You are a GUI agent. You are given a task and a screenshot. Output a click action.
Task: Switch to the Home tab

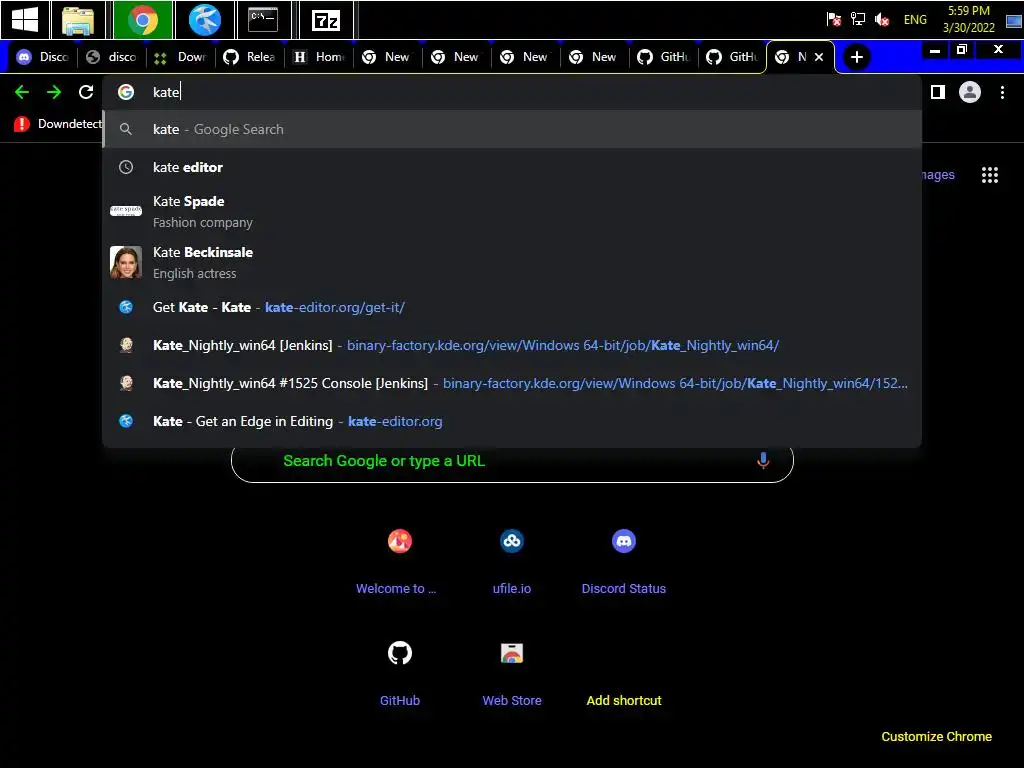[319, 57]
